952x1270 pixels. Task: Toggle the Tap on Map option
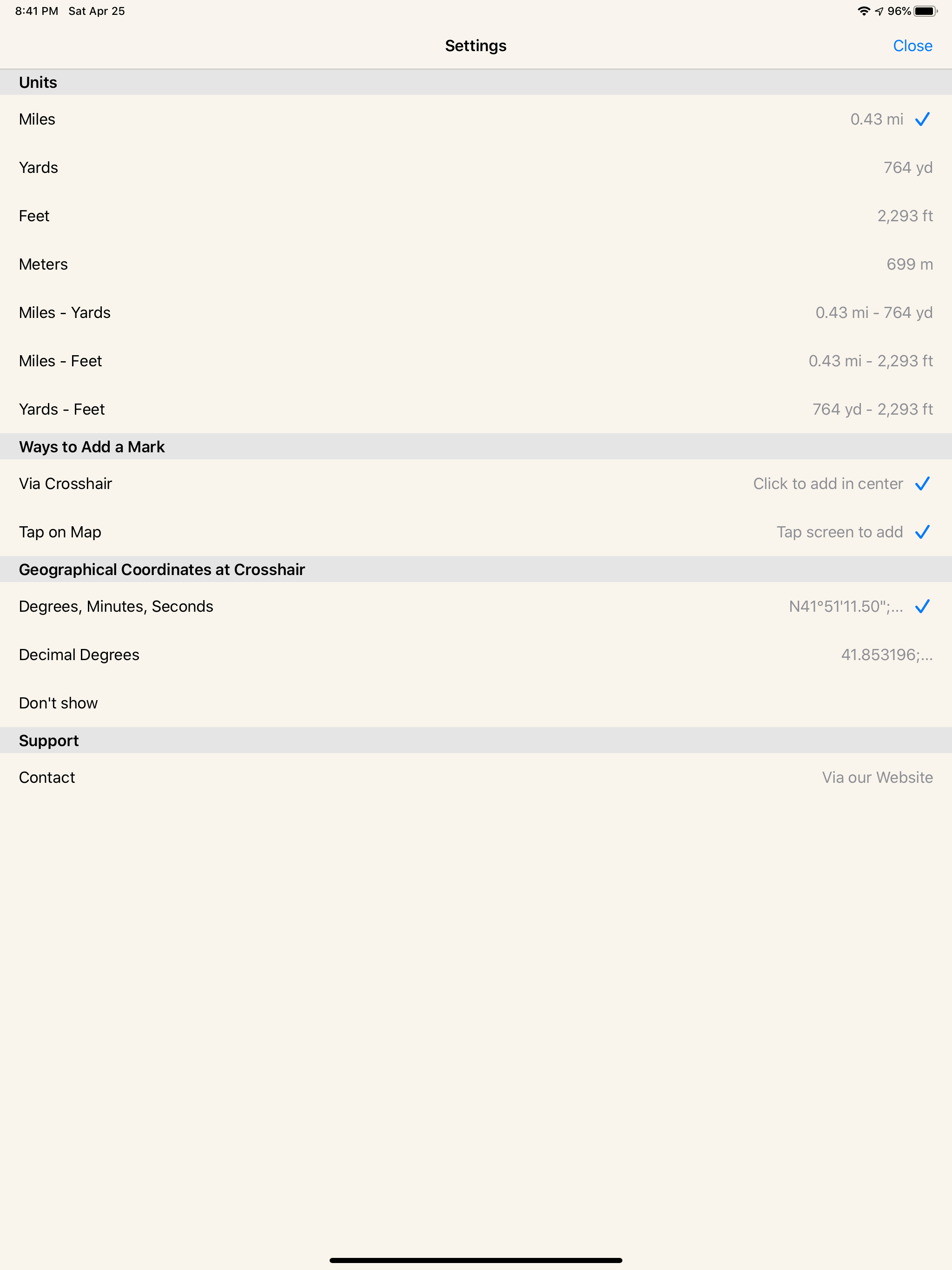[476, 532]
